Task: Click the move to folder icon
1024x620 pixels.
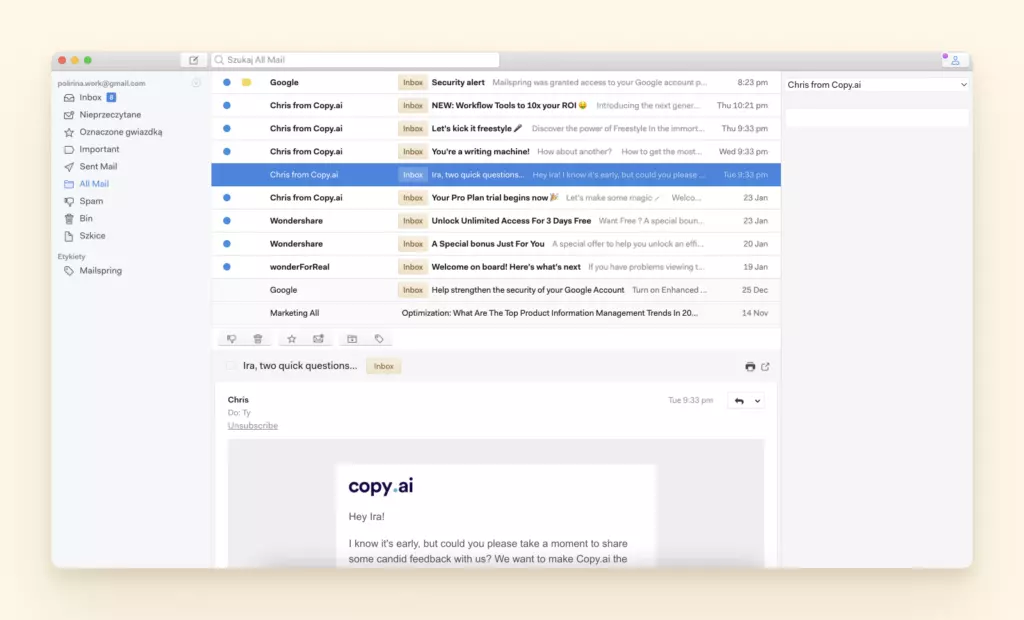Action: click(352, 338)
